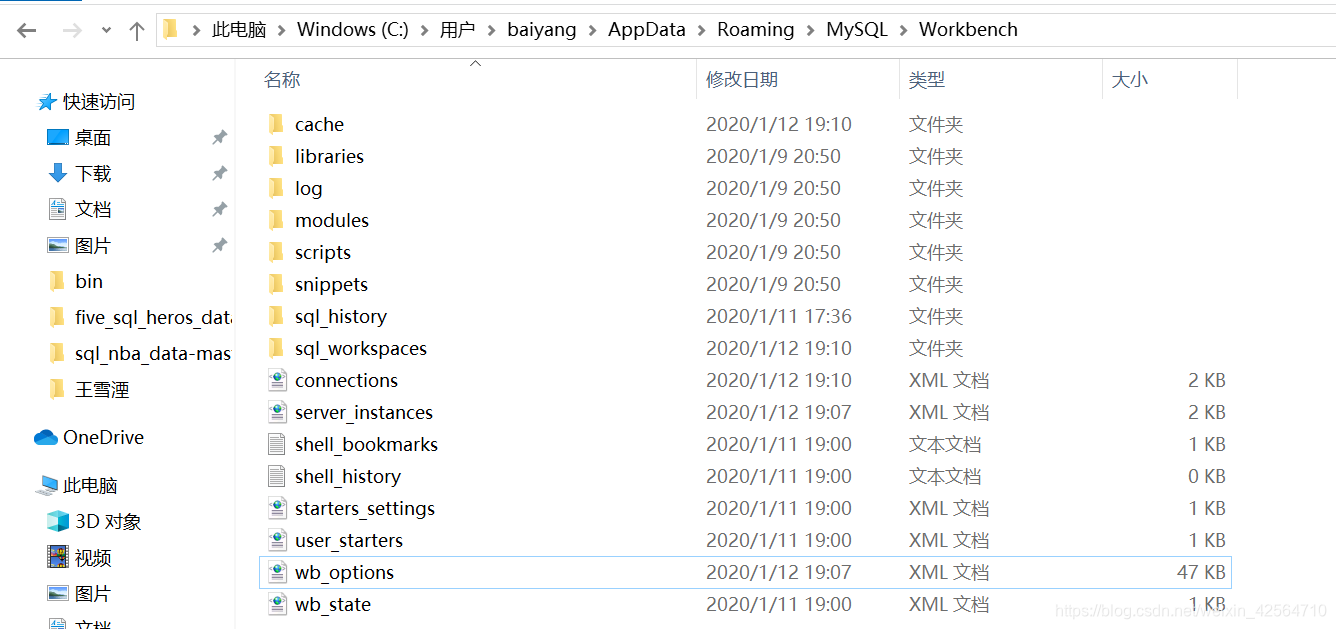This screenshot has width=1336, height=629.
Task: Select the cache folder icon
Action: click(x=277, y=124)
